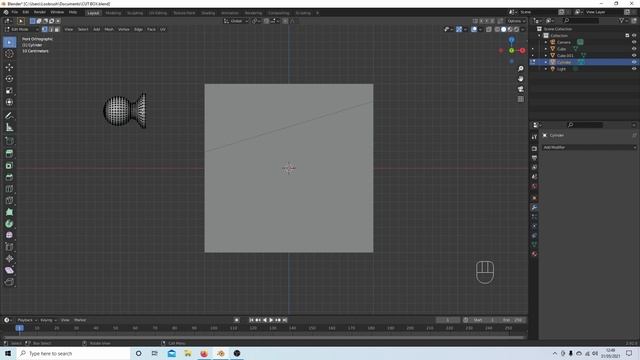Select the Measure tool

[x=9, y=128]
